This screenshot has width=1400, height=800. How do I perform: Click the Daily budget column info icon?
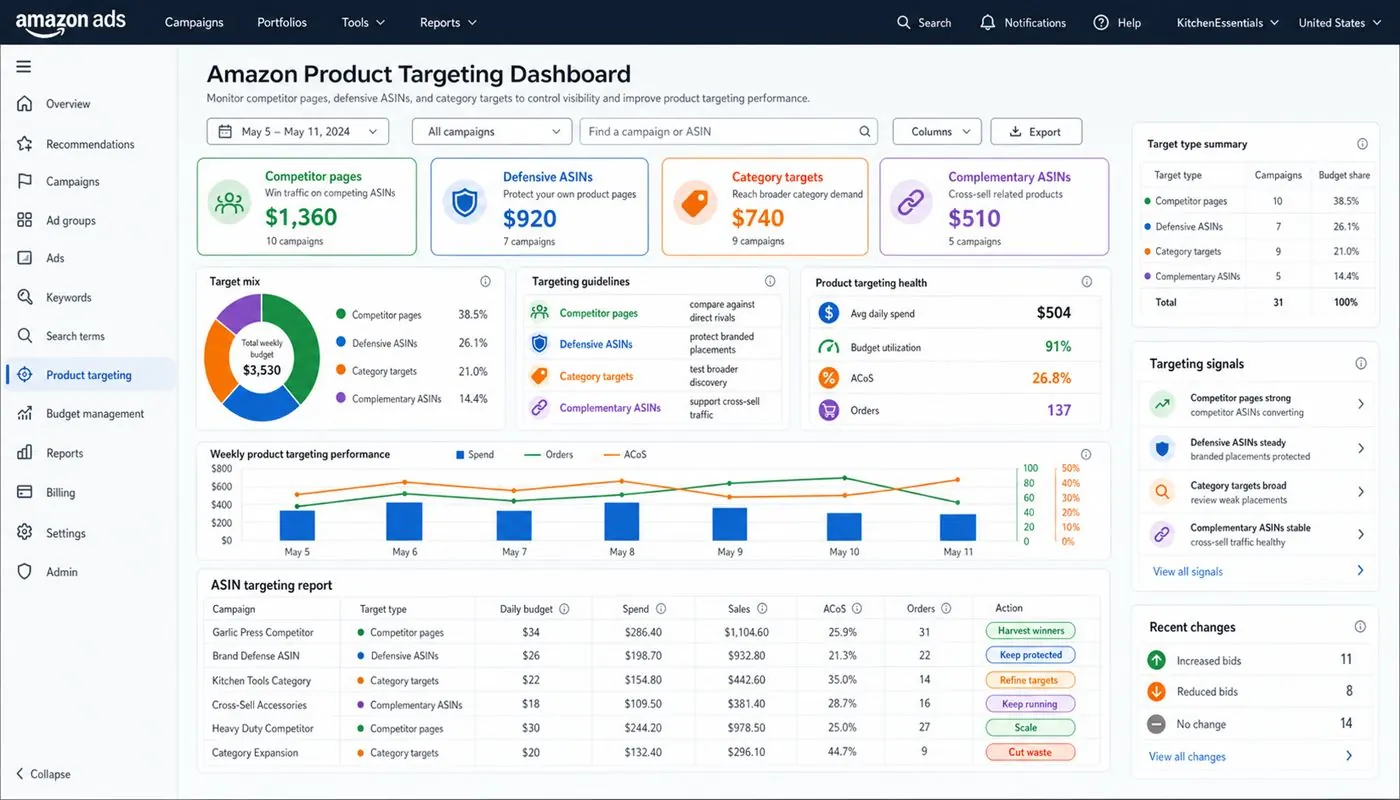[564, 609]
